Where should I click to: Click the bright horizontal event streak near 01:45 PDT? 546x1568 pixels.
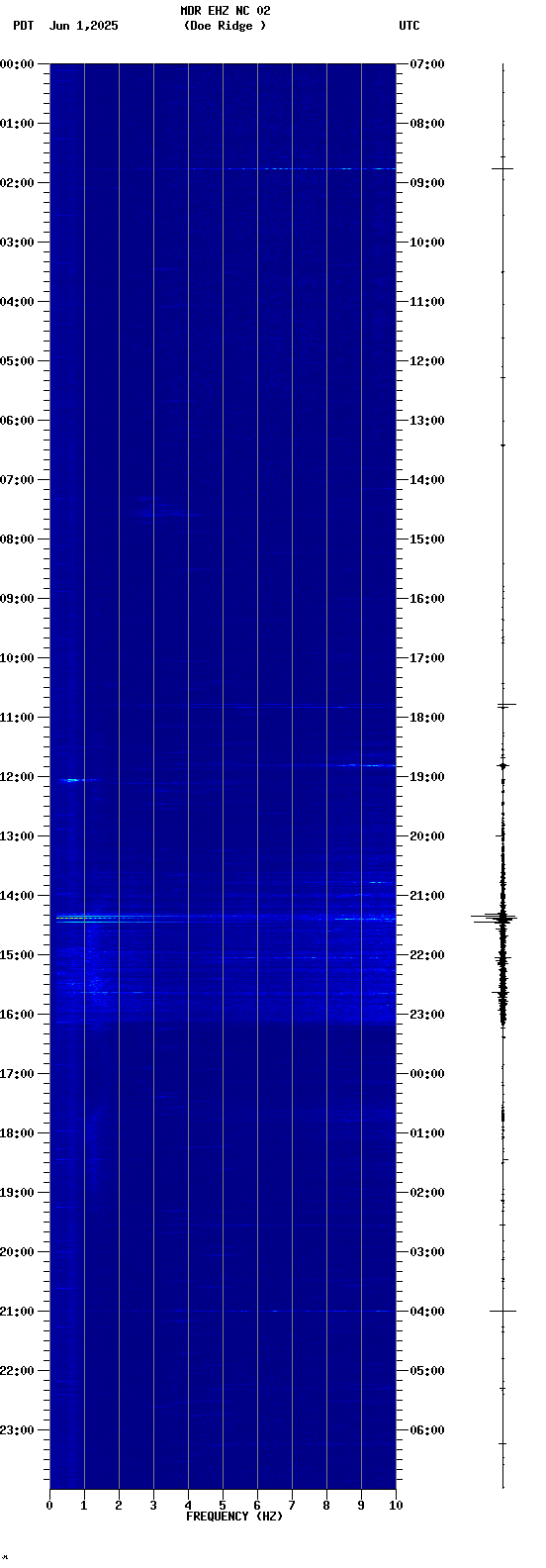coord(292,169)
